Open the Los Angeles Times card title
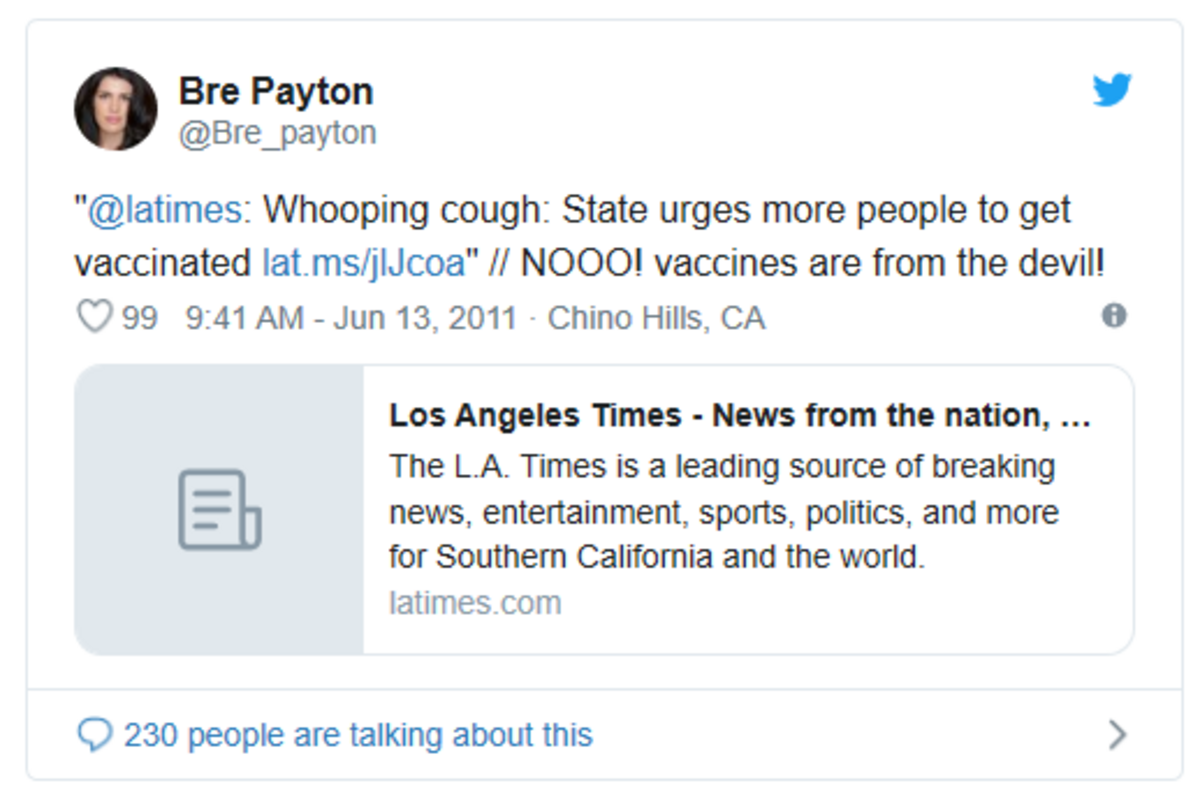The image size is (1200, 811). click(740, 416)
